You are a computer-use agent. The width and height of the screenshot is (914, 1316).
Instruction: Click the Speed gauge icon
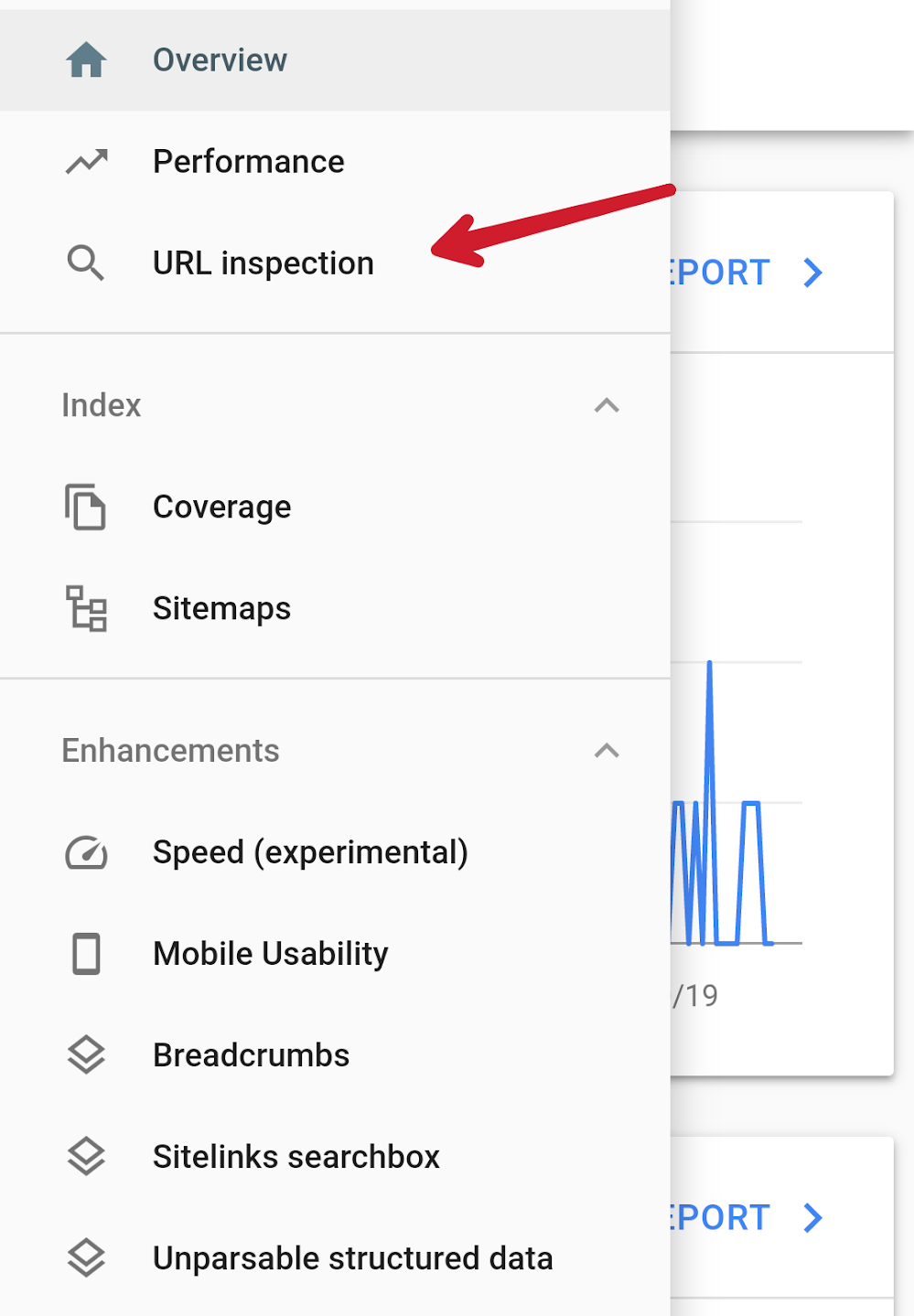(x=86, y=852)
